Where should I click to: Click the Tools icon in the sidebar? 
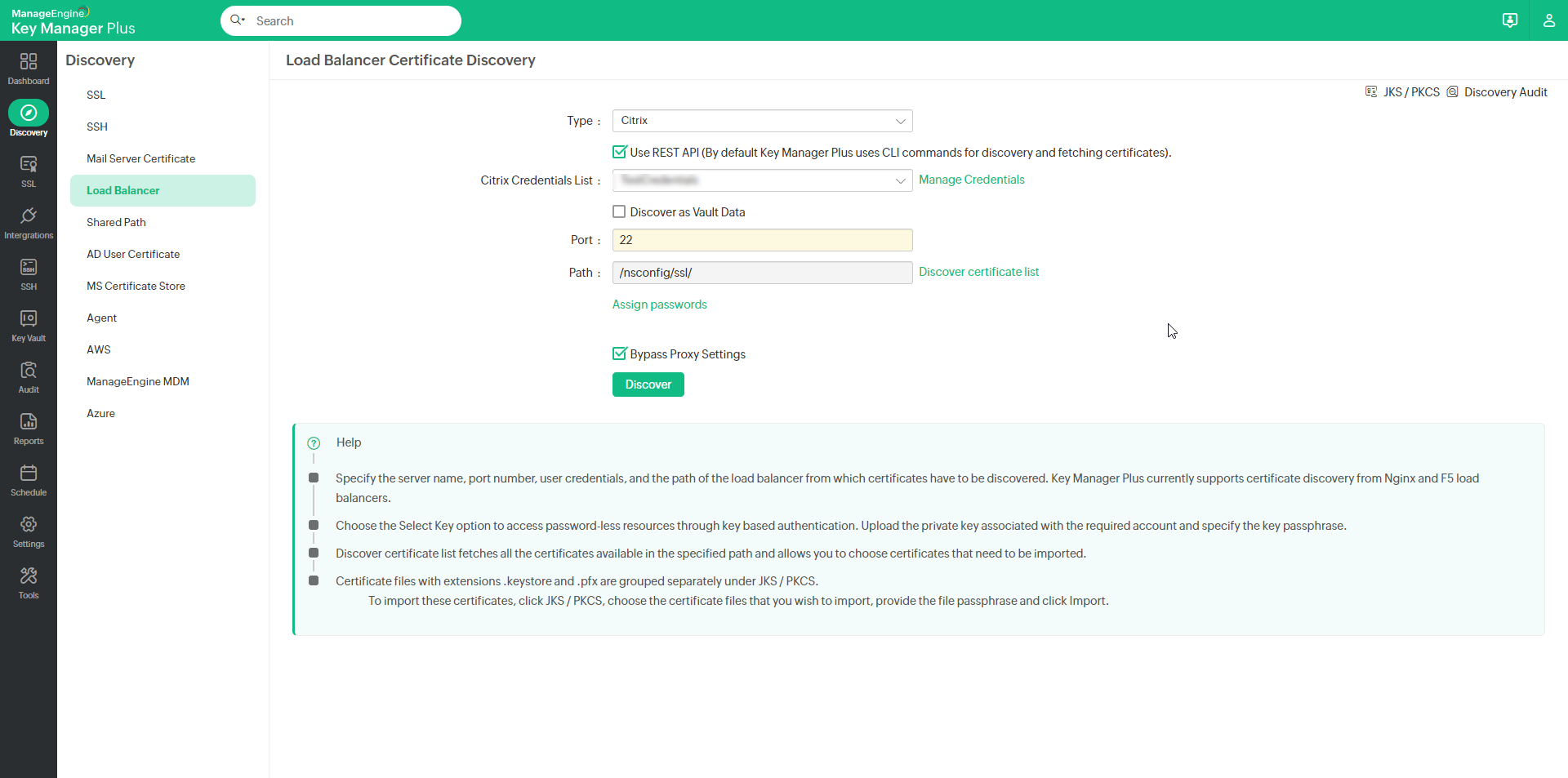coord(29,581)
